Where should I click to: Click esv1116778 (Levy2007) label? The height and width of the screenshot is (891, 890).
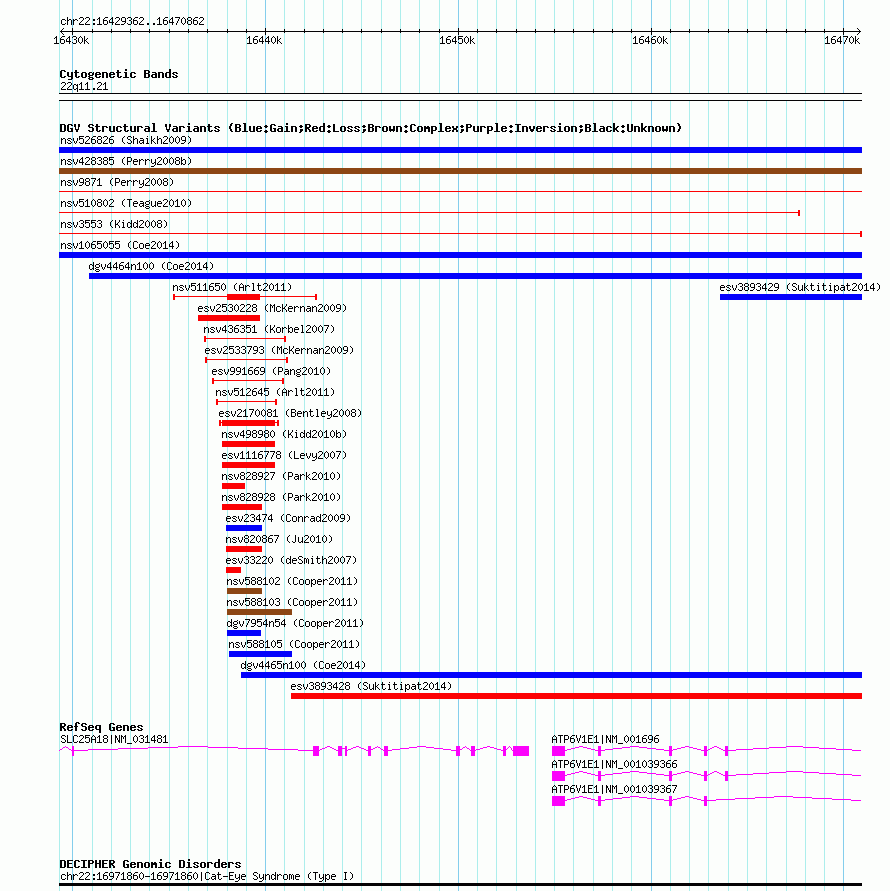click(284, 456)
